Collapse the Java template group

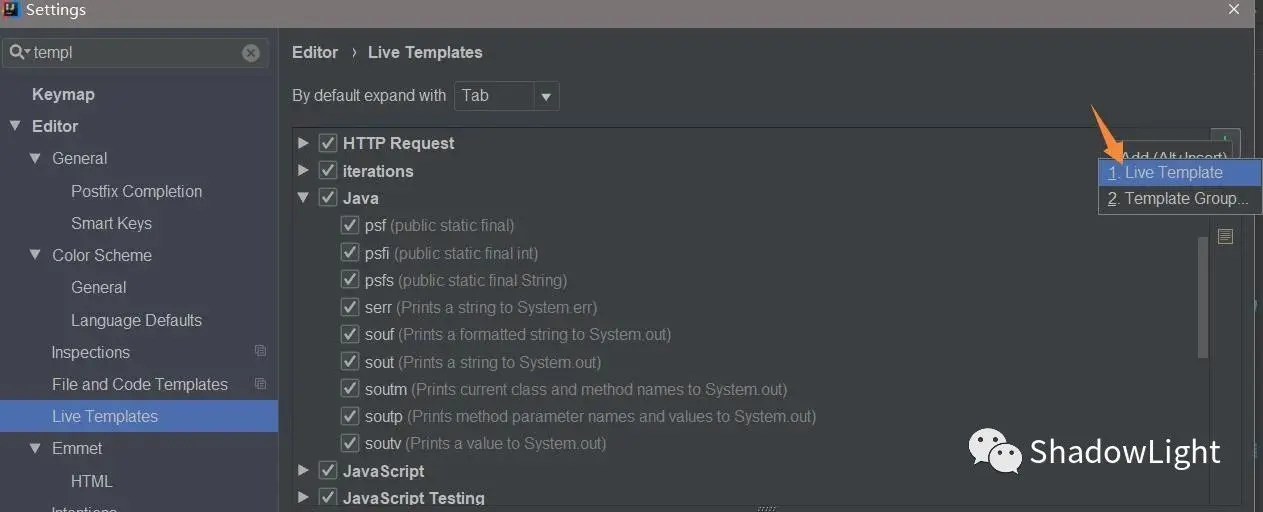tap(303, 198)
